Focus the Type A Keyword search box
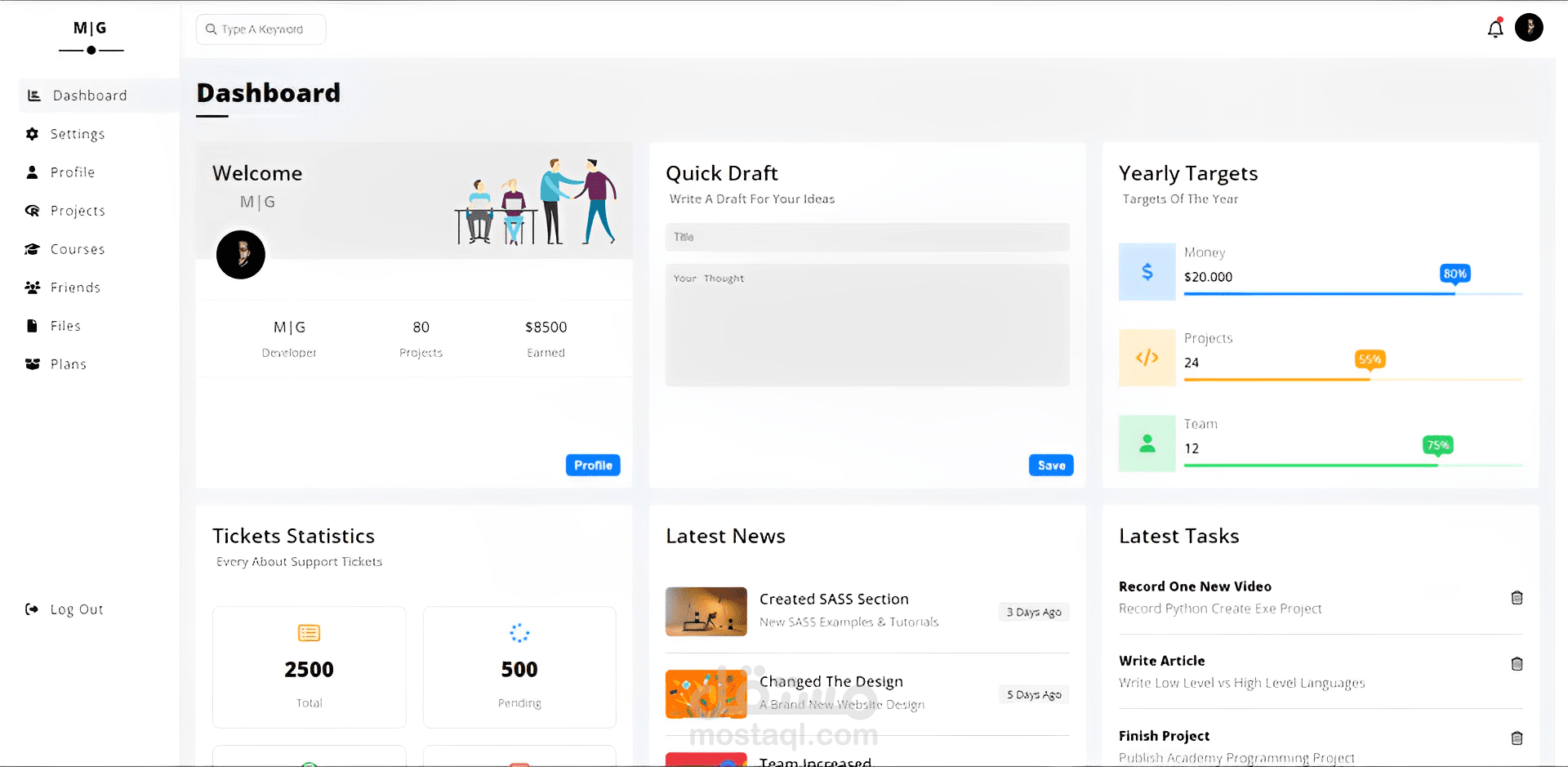Viewport: 1568px width, 767px height. pyautogui.click(x=261, y=29)
